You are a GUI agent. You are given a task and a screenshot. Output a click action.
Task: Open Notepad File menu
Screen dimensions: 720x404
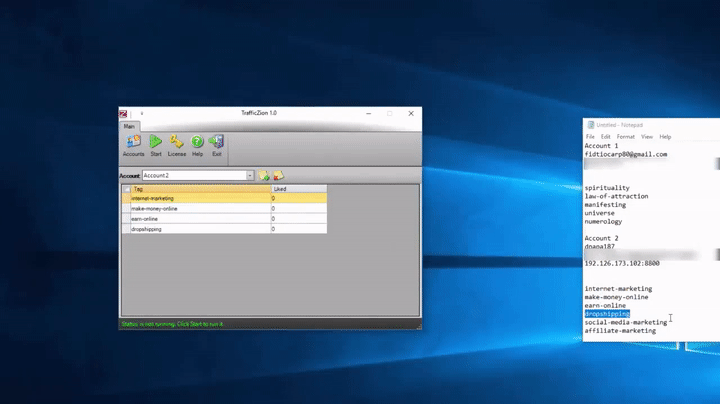click(x=590, y=137)
